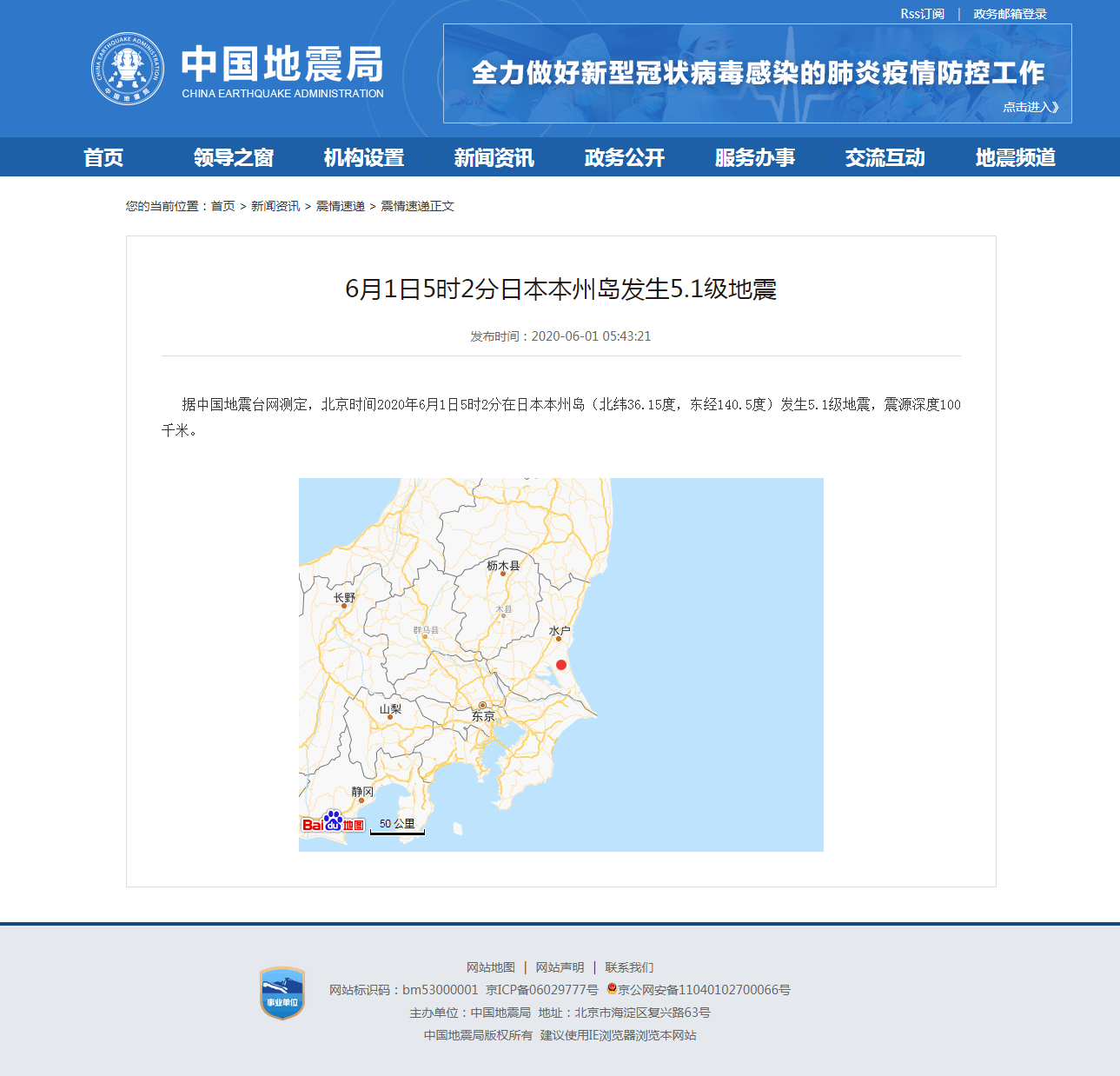Click the earthquake epicenter red dot marker
The image size is (1120, 1076).
561,666
